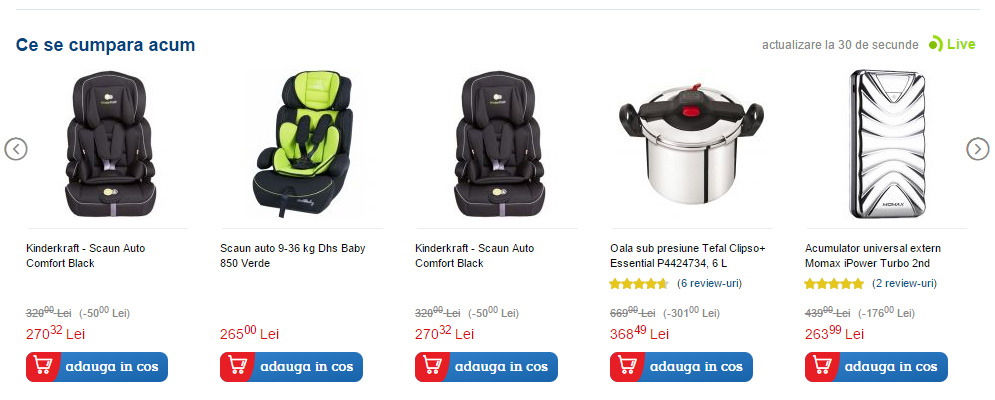The image size is (995, 400).
Task: View the Momax power bank image
Action: pos(887,145)
